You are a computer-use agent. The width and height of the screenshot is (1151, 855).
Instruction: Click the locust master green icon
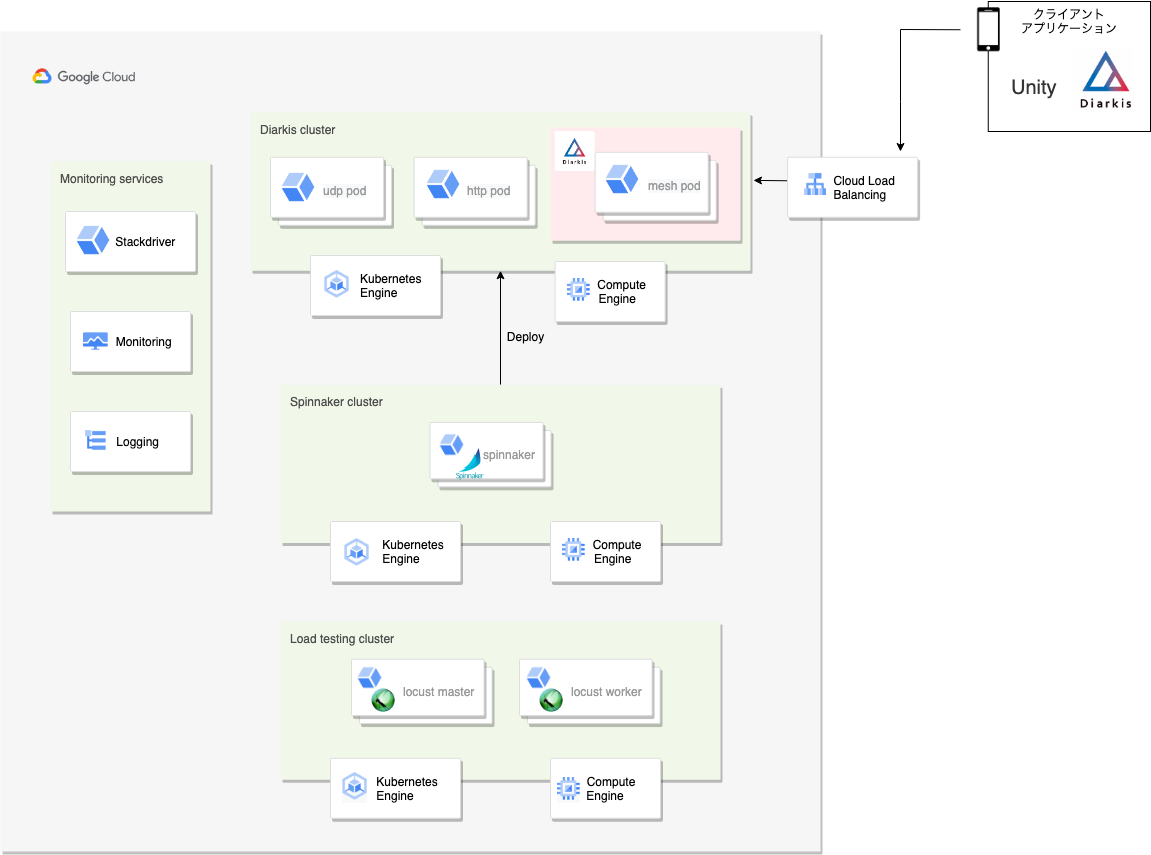(383, 700)
